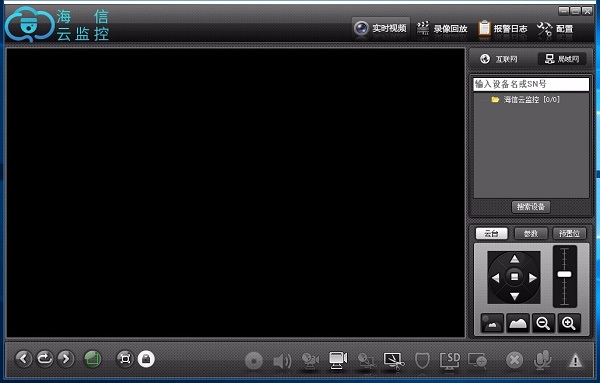Click the PTZ speed slider handle
Image resolution: width=600 pixels, height=383 pixels.
point(564,274)
